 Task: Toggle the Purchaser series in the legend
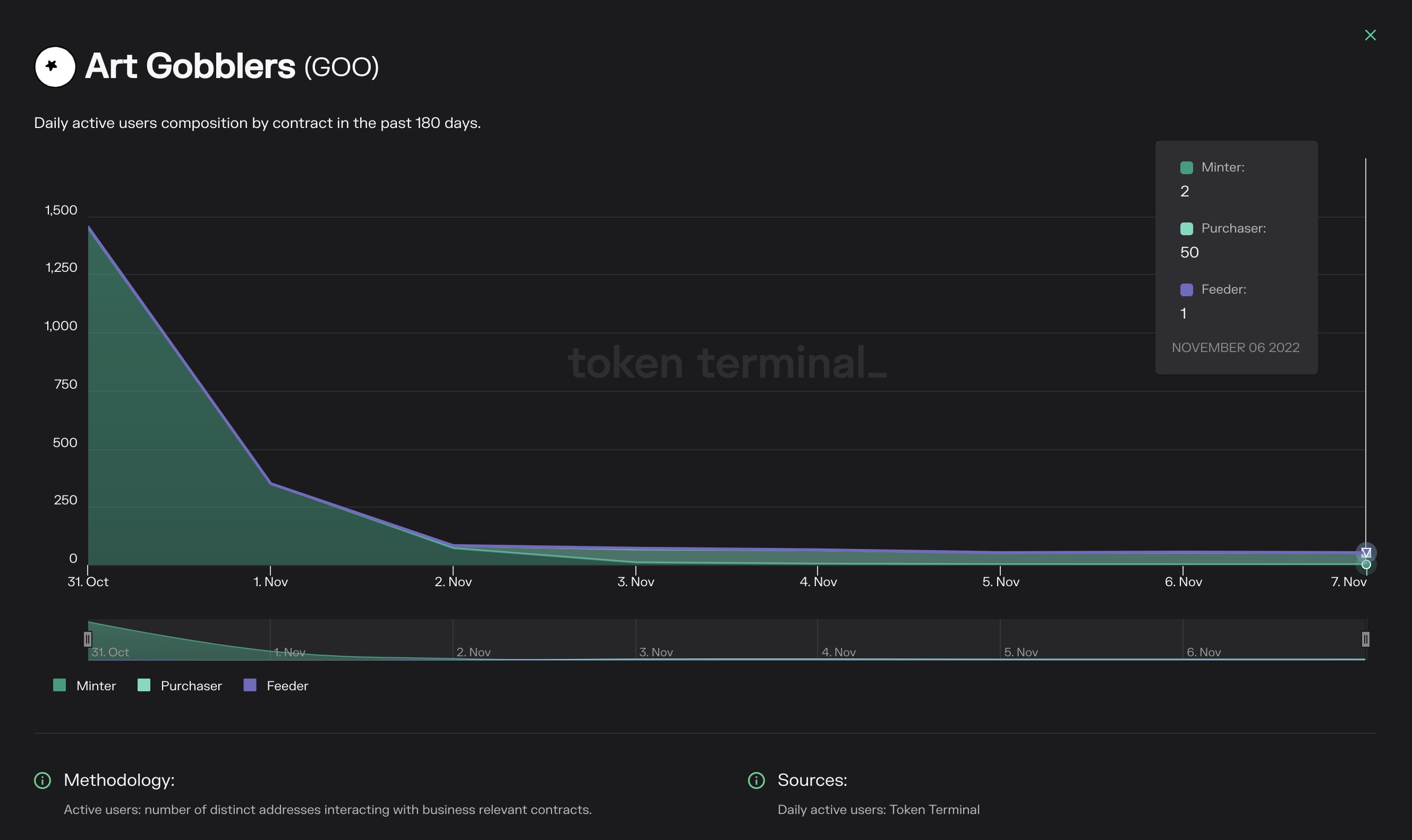(180, 685)
